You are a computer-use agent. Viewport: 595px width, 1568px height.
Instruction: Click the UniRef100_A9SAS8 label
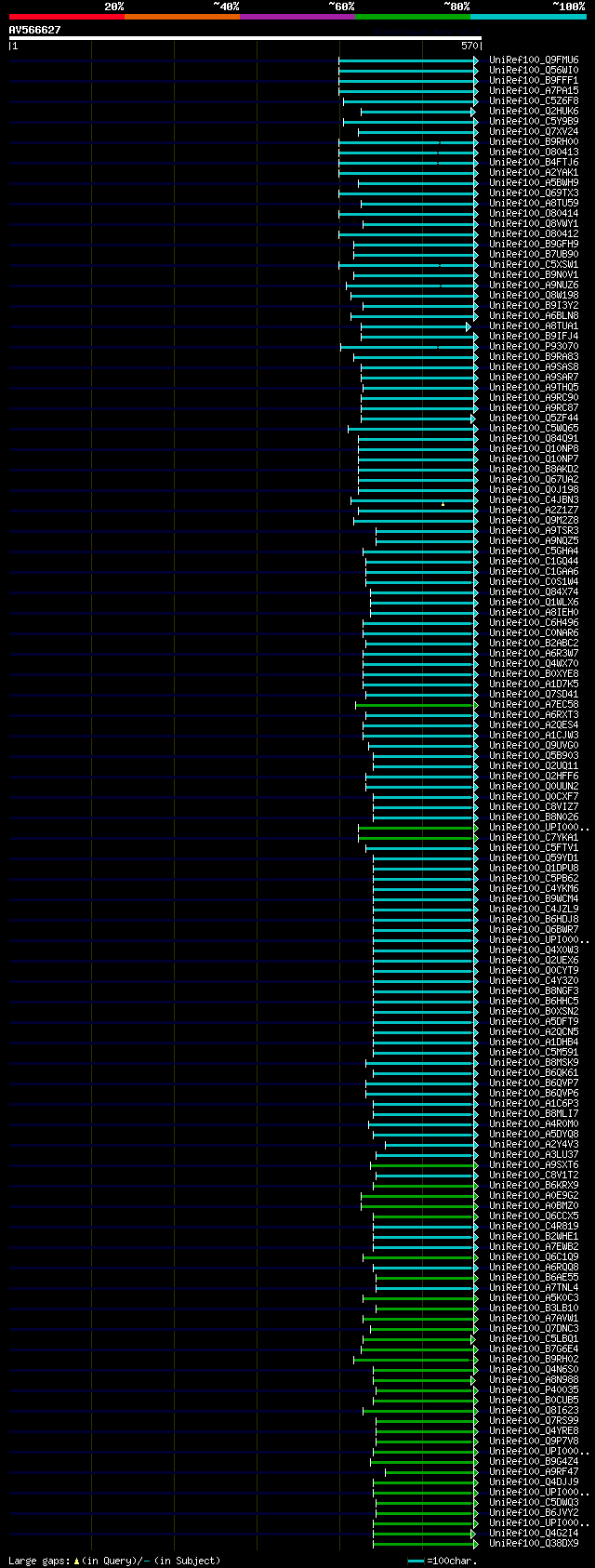point(534,366)
